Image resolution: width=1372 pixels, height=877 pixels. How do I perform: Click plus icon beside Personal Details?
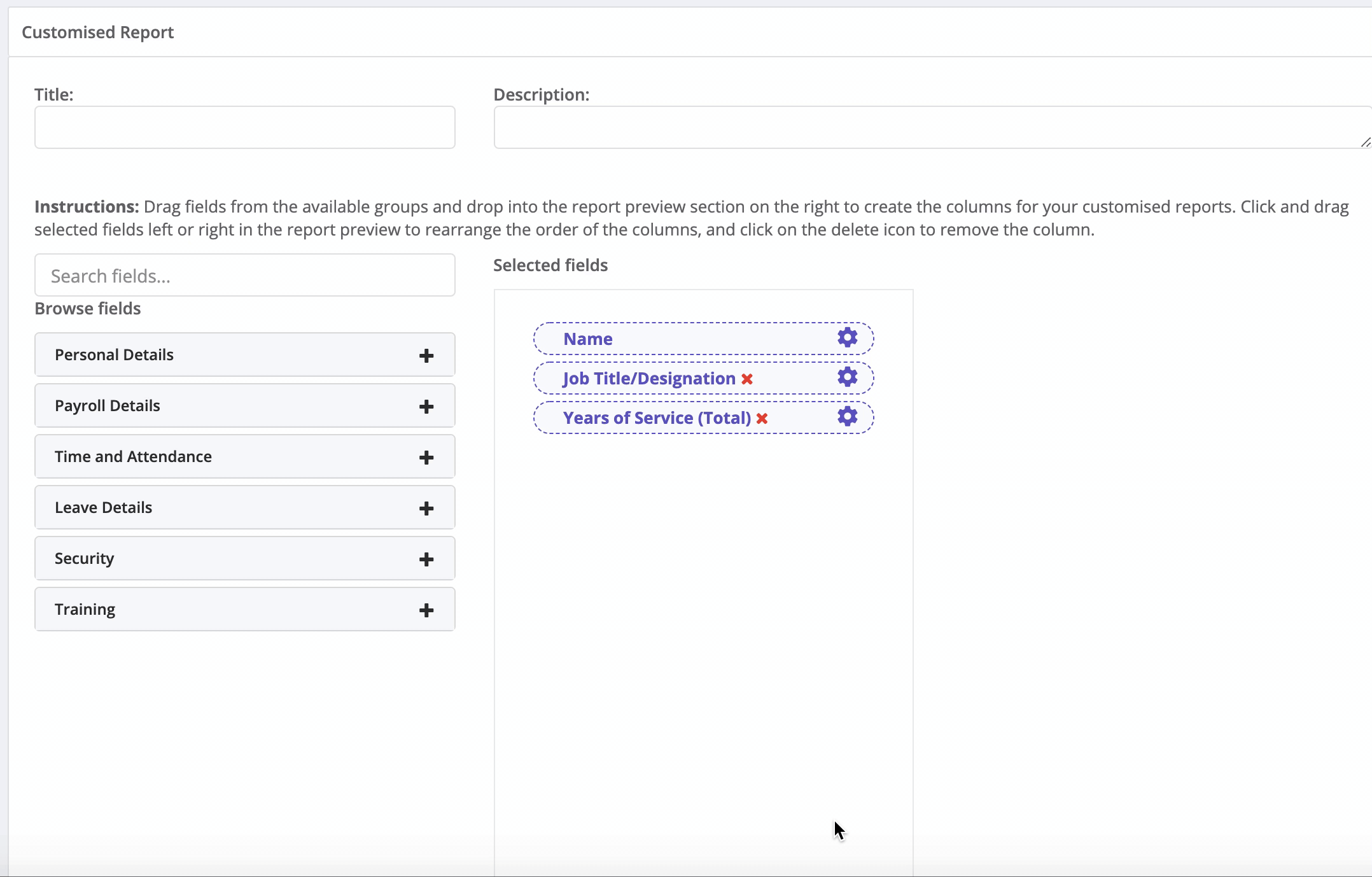[426, 356]
